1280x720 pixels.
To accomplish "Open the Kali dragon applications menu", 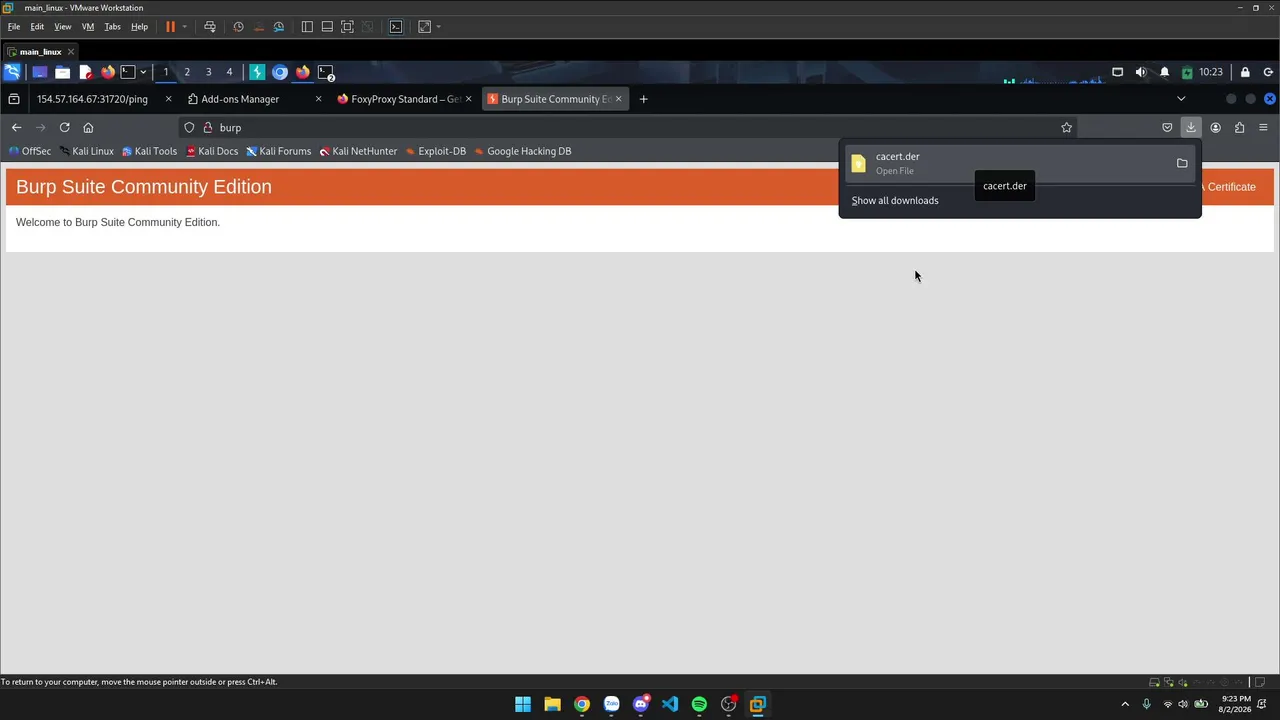I will 12,72.
